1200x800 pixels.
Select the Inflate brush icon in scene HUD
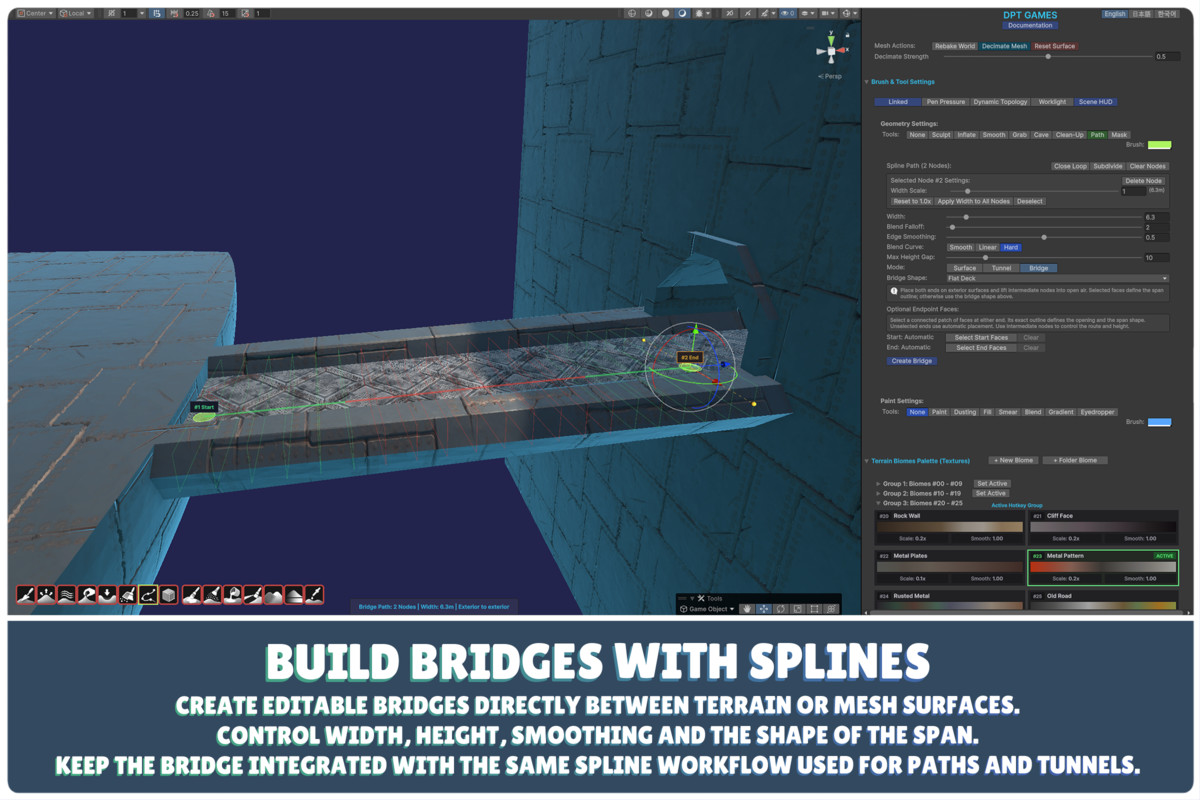[46, 595]
